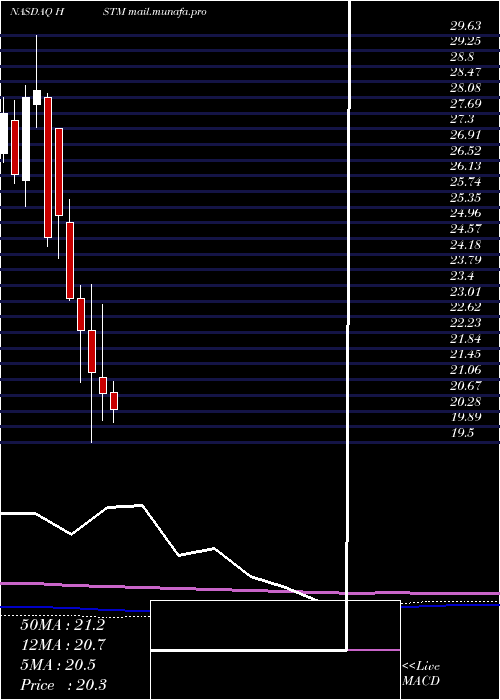
Task: Click the 24.96 price axis label
Action: 465,213
